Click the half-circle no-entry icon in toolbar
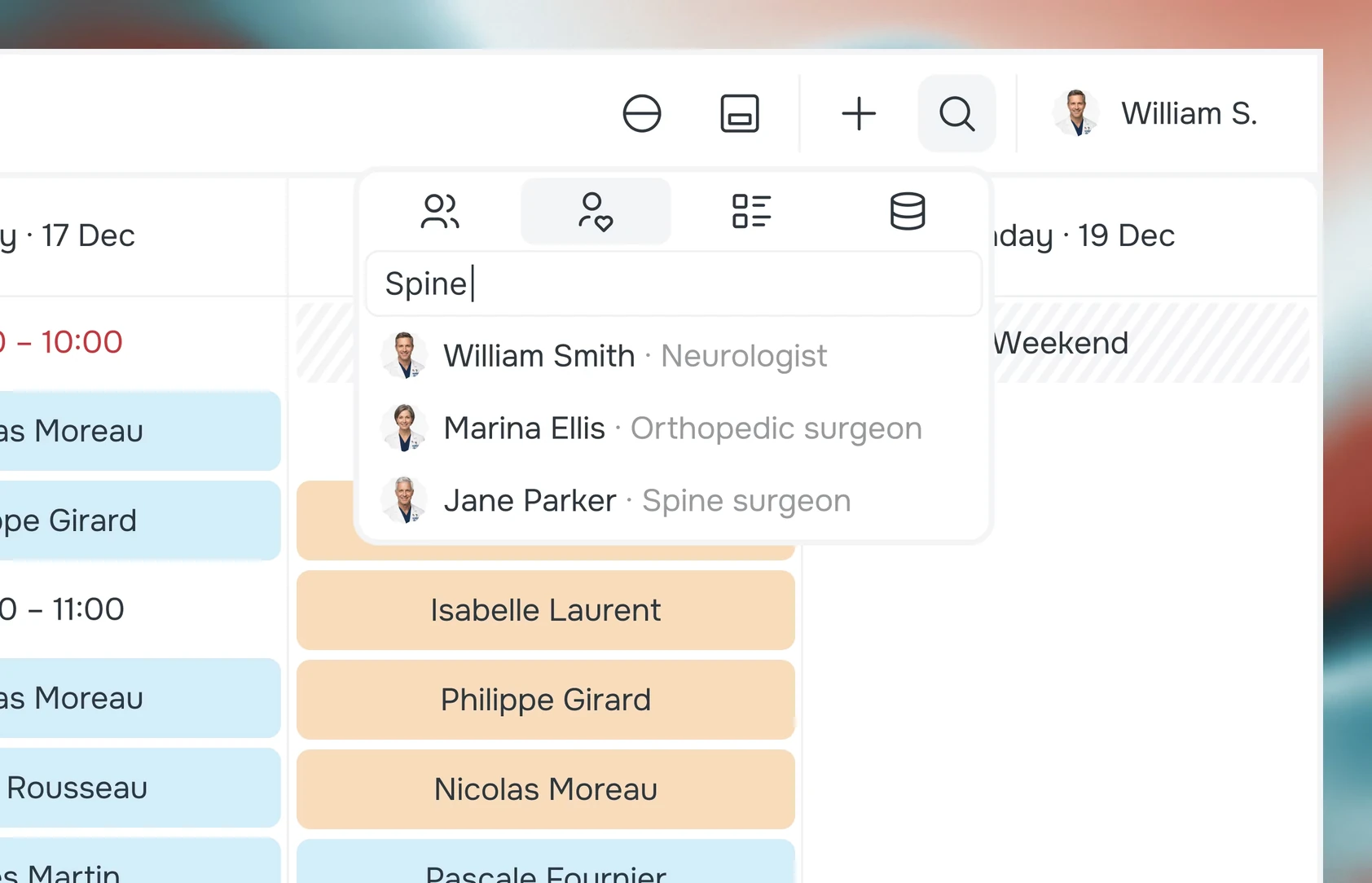Screen dimensions: 1372x883 (x=642, y=113)
